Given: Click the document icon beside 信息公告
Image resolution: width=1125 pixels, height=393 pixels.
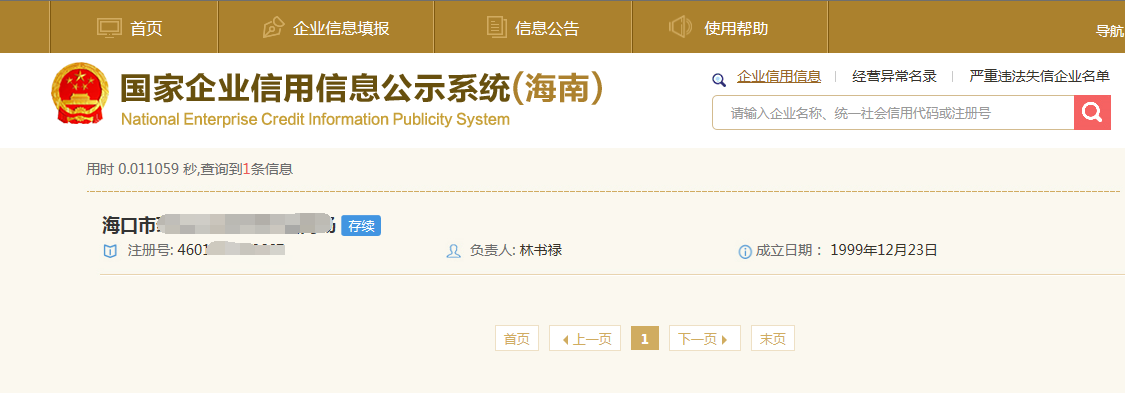Looking at the screenshot, I should (496, 27).
